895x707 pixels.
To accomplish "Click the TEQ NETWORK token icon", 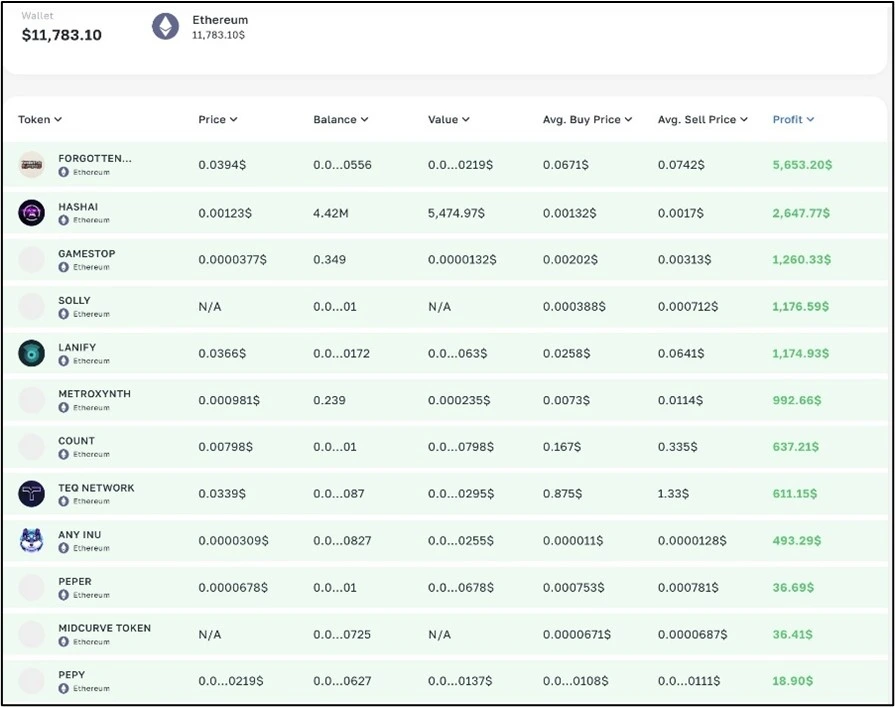I will [x=31, y=494].
